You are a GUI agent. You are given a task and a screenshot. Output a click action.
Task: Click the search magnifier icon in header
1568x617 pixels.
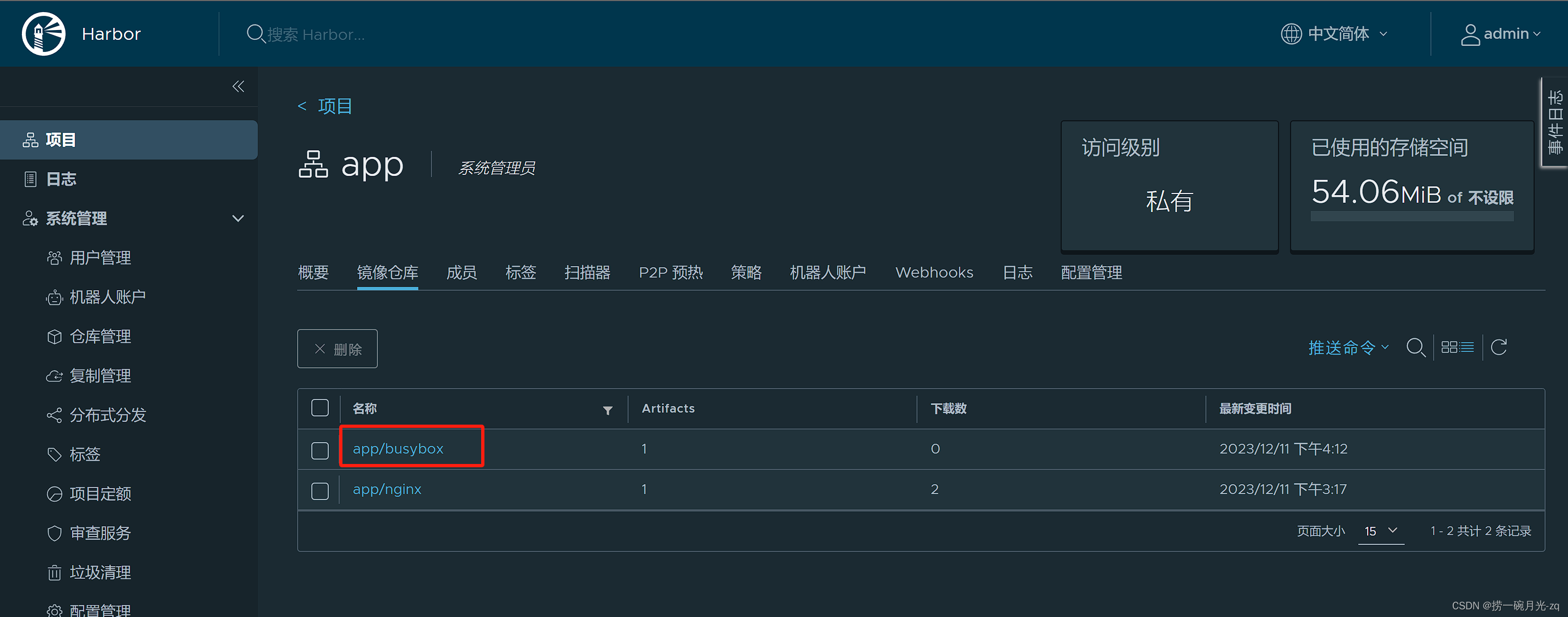click(x=255, y=33)
